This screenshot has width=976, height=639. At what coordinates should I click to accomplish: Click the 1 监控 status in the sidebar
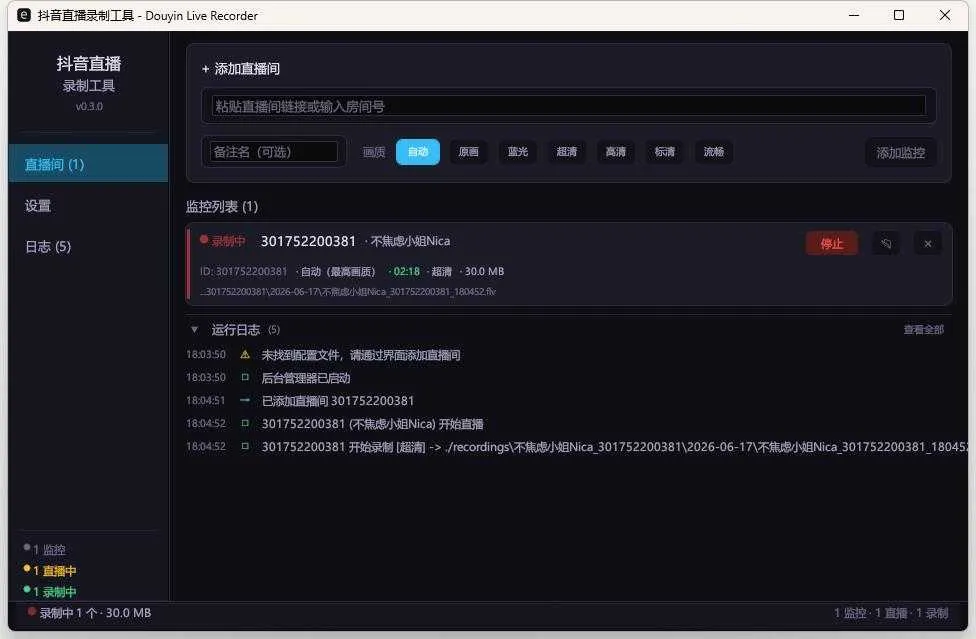tap(44, 549)
